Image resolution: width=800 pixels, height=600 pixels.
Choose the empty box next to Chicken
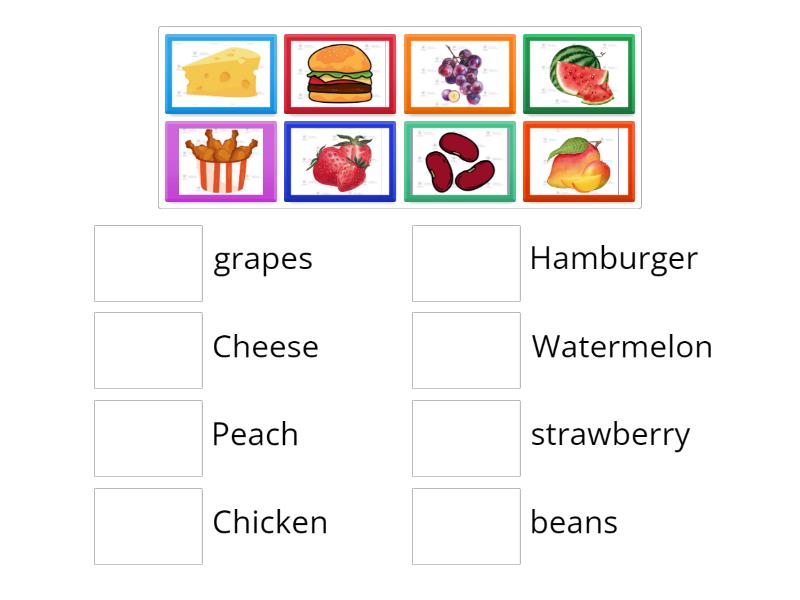[x=148, y=526]
